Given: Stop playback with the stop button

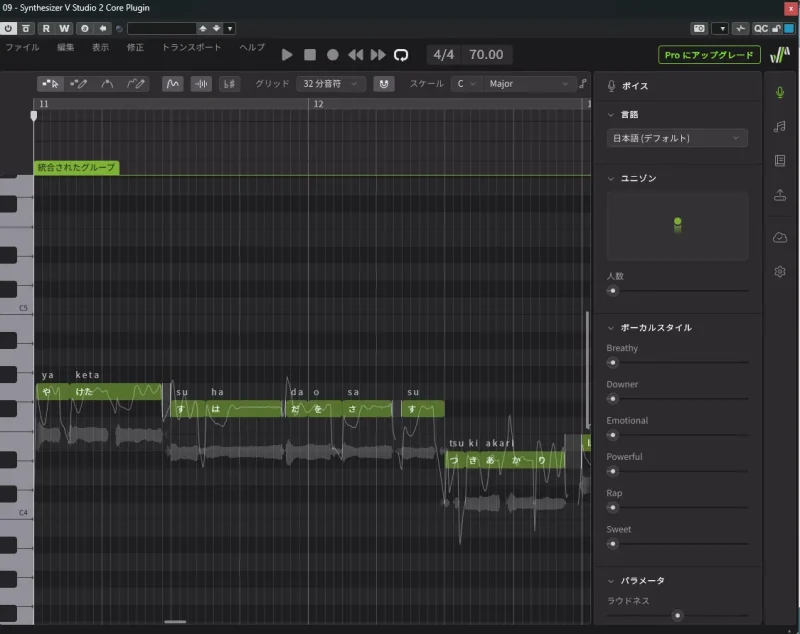Looking at the screenshot, I should [x=310, y=55].
